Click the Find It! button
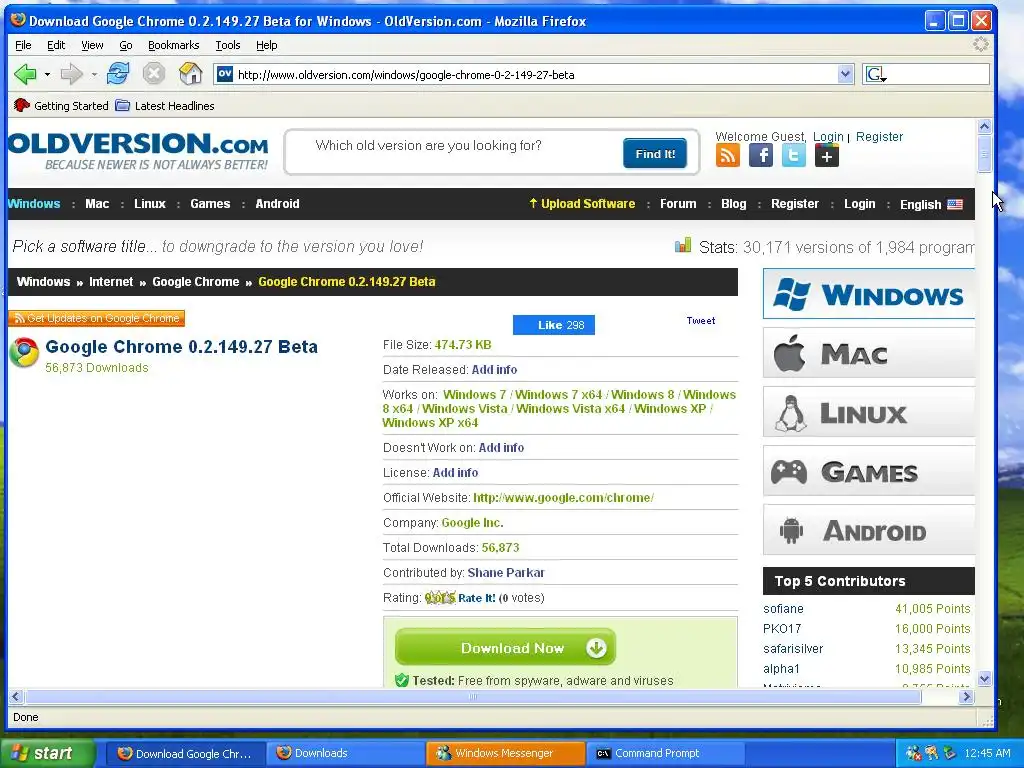The width and height of the screenshot is (1024, 768). (x=655, y=153)
